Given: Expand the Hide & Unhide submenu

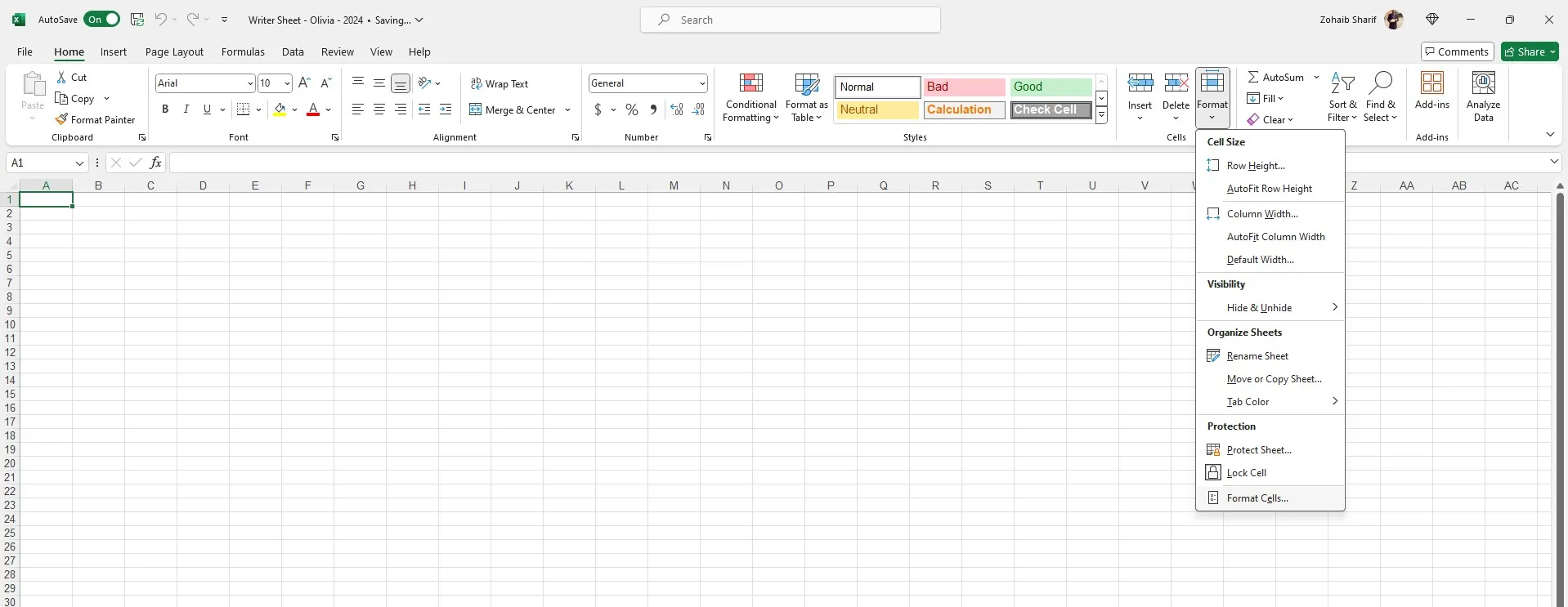Looking at the screenshot, I should pos(1270,307).
